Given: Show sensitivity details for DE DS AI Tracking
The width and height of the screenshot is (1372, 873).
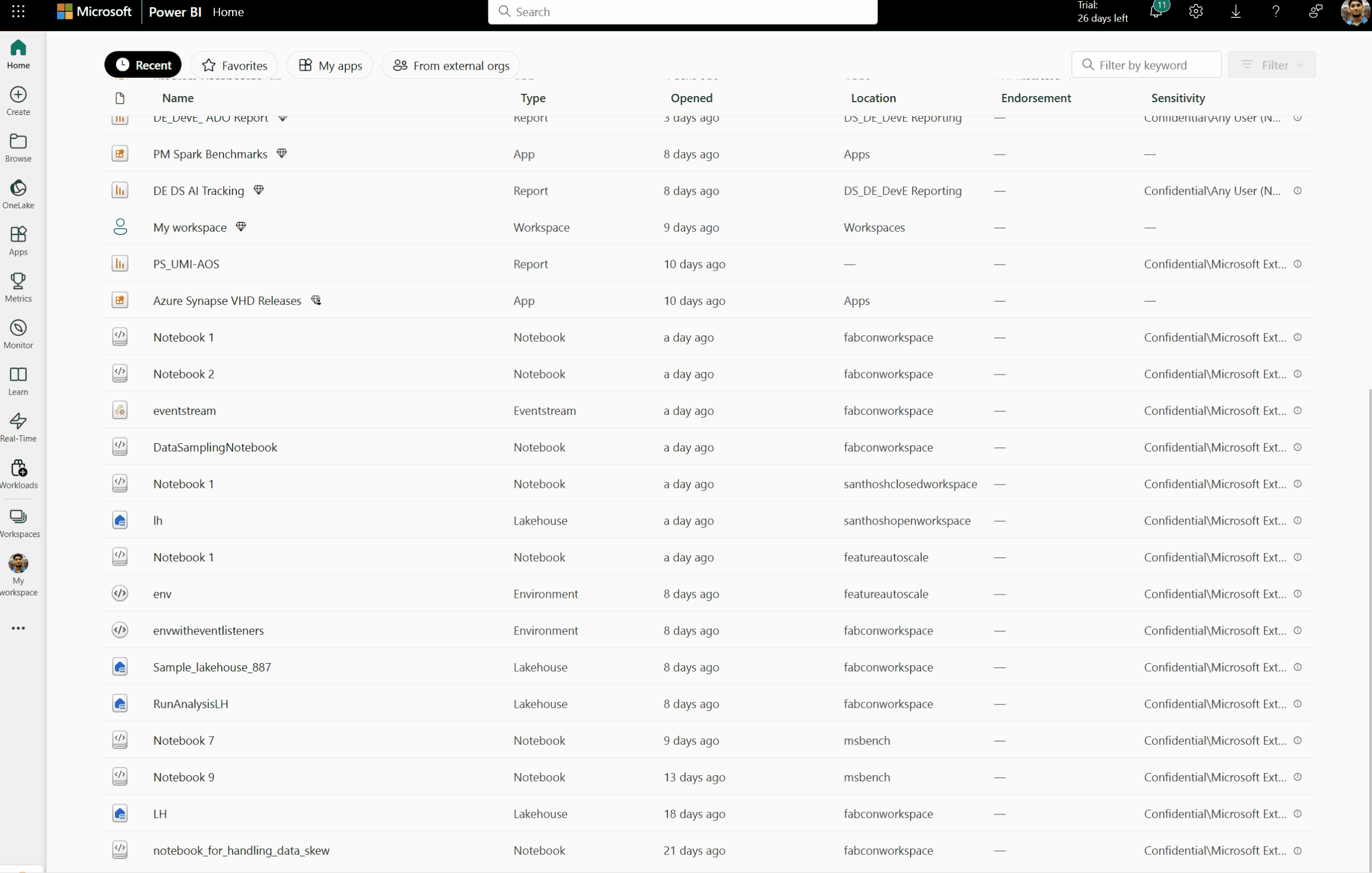Looking at the screenshot, I should [1298, 191].
